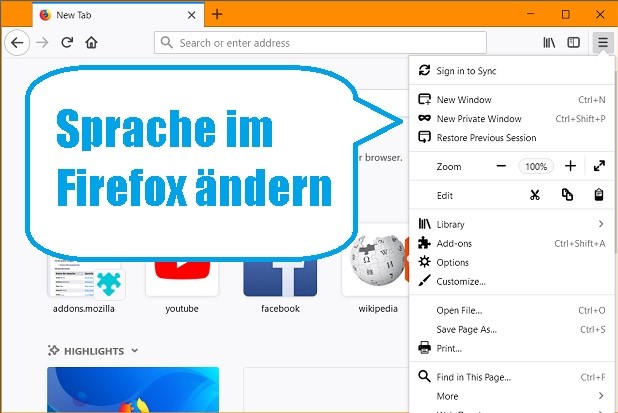Close the hamburger menu button

point(603,42)
